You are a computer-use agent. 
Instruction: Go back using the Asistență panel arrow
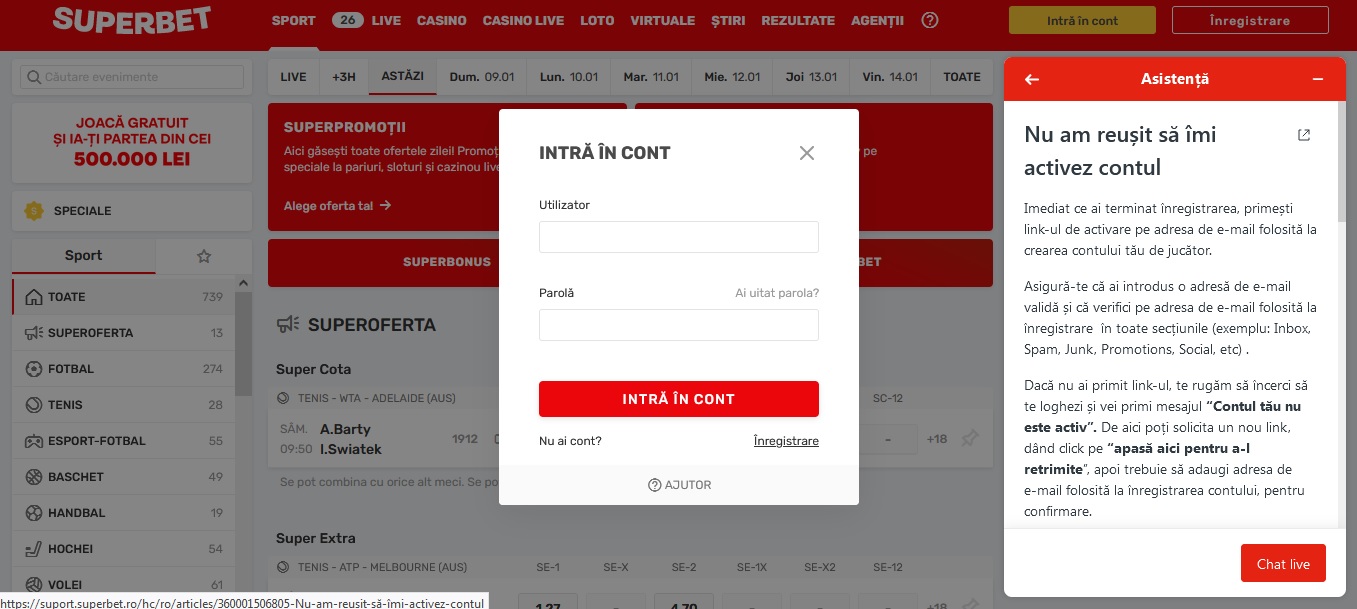pyautogui.click(x=1032, y=79)
